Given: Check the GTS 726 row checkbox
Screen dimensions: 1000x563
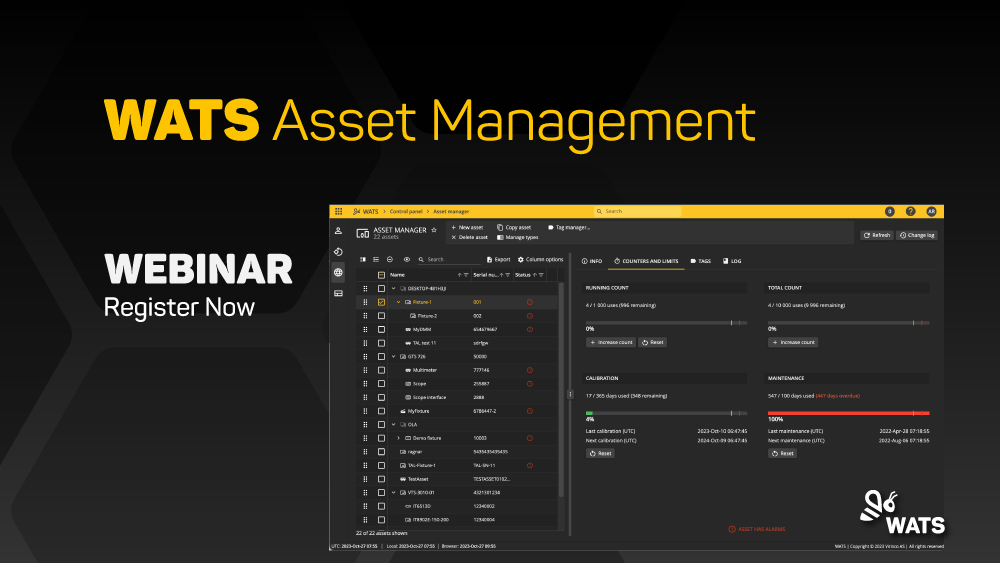Looking at the screenshot, I should click(x=381, y=357).
